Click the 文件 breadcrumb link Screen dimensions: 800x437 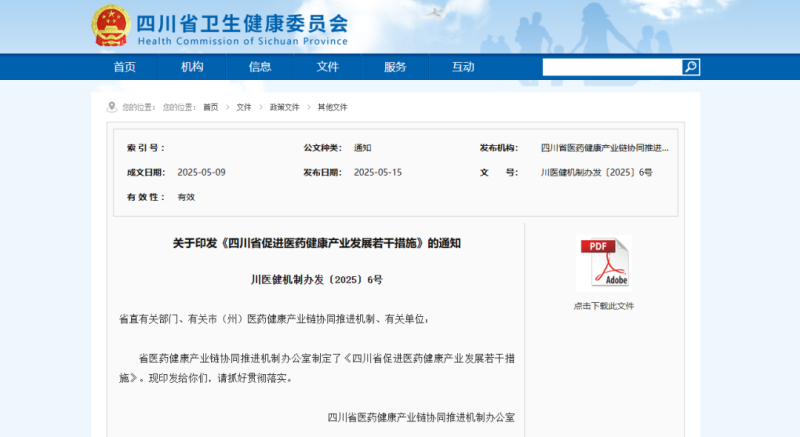244,107
